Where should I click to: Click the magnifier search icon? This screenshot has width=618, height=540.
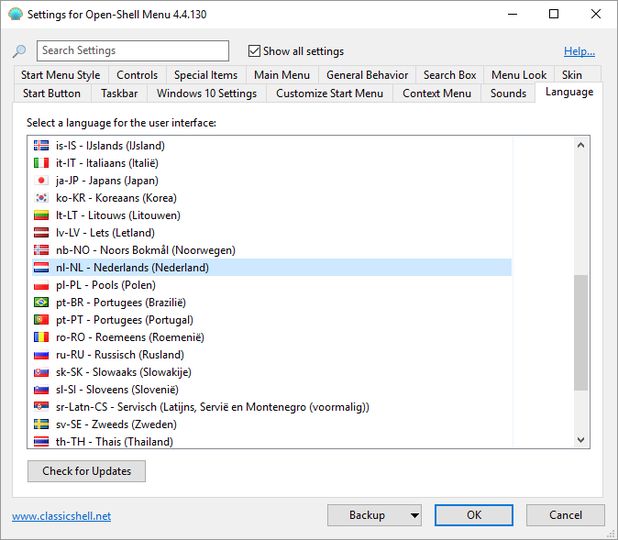pos(19,51)
